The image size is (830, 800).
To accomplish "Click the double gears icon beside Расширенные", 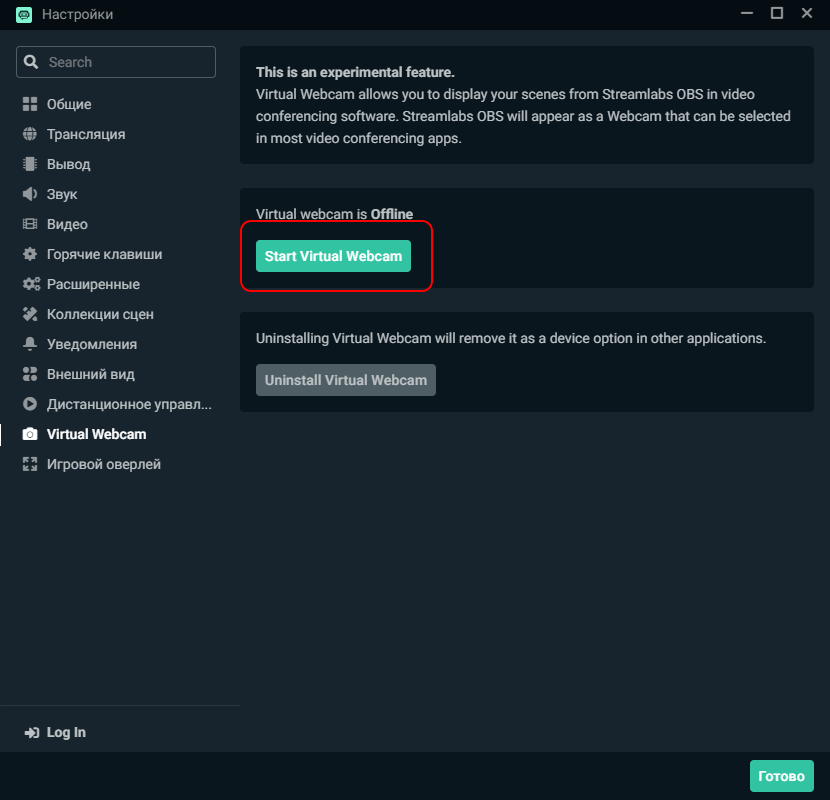I will 31,284.
